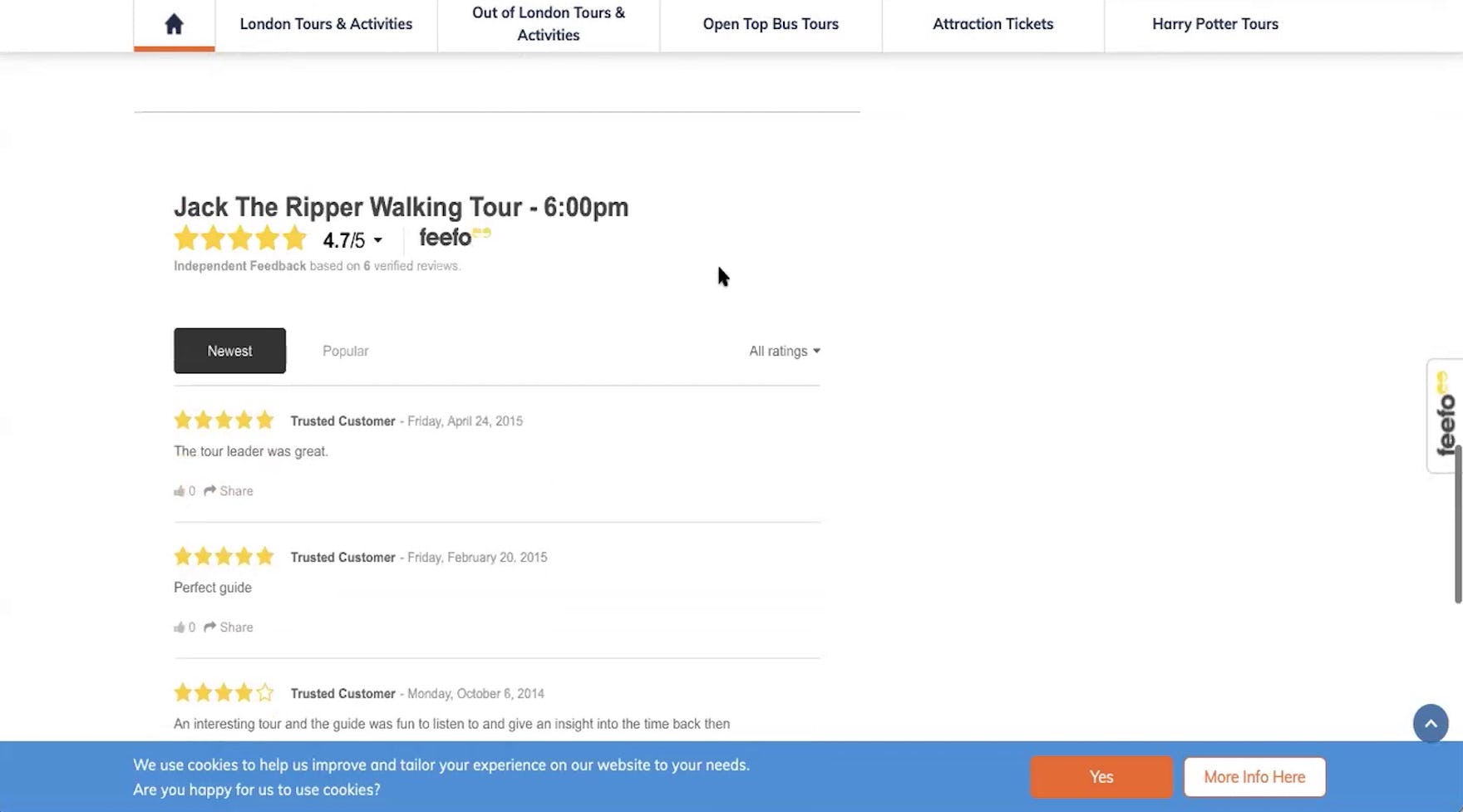Select the Newest reviews tab
The image size is (1463, 812).
pyautogui.click(x=229, y=351)
